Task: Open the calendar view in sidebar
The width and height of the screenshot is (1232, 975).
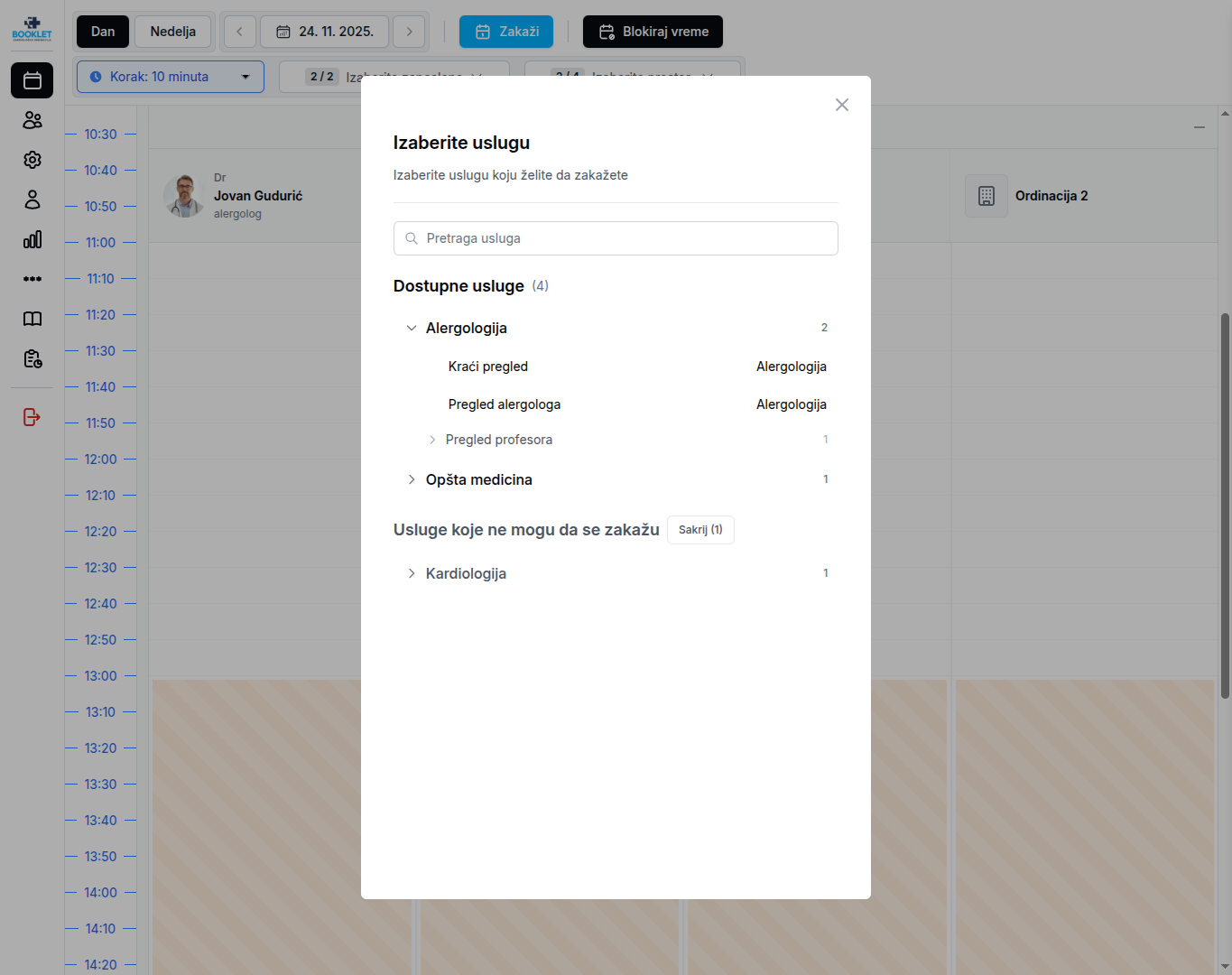Action: (x=32, y=80)
